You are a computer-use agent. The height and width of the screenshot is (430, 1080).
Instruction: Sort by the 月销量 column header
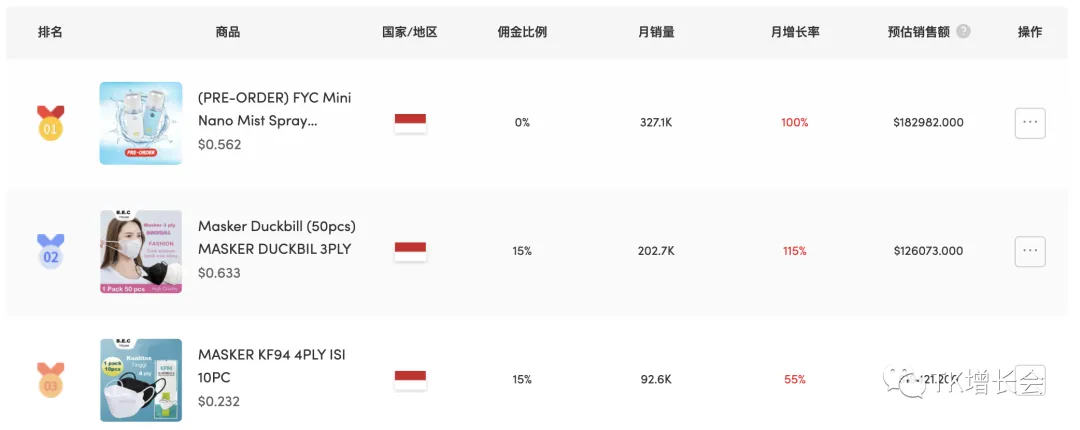click(656, 32)
